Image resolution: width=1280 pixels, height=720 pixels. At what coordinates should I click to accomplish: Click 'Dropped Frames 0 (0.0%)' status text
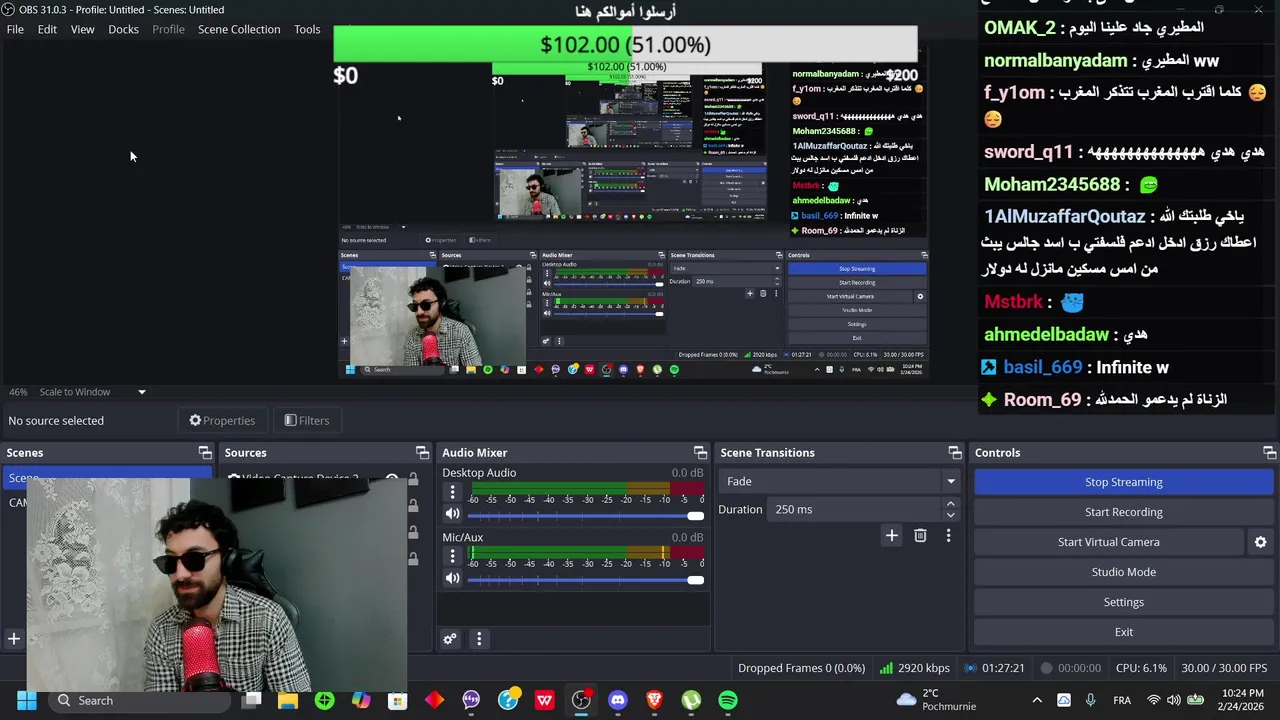click(x=801, y=668)
